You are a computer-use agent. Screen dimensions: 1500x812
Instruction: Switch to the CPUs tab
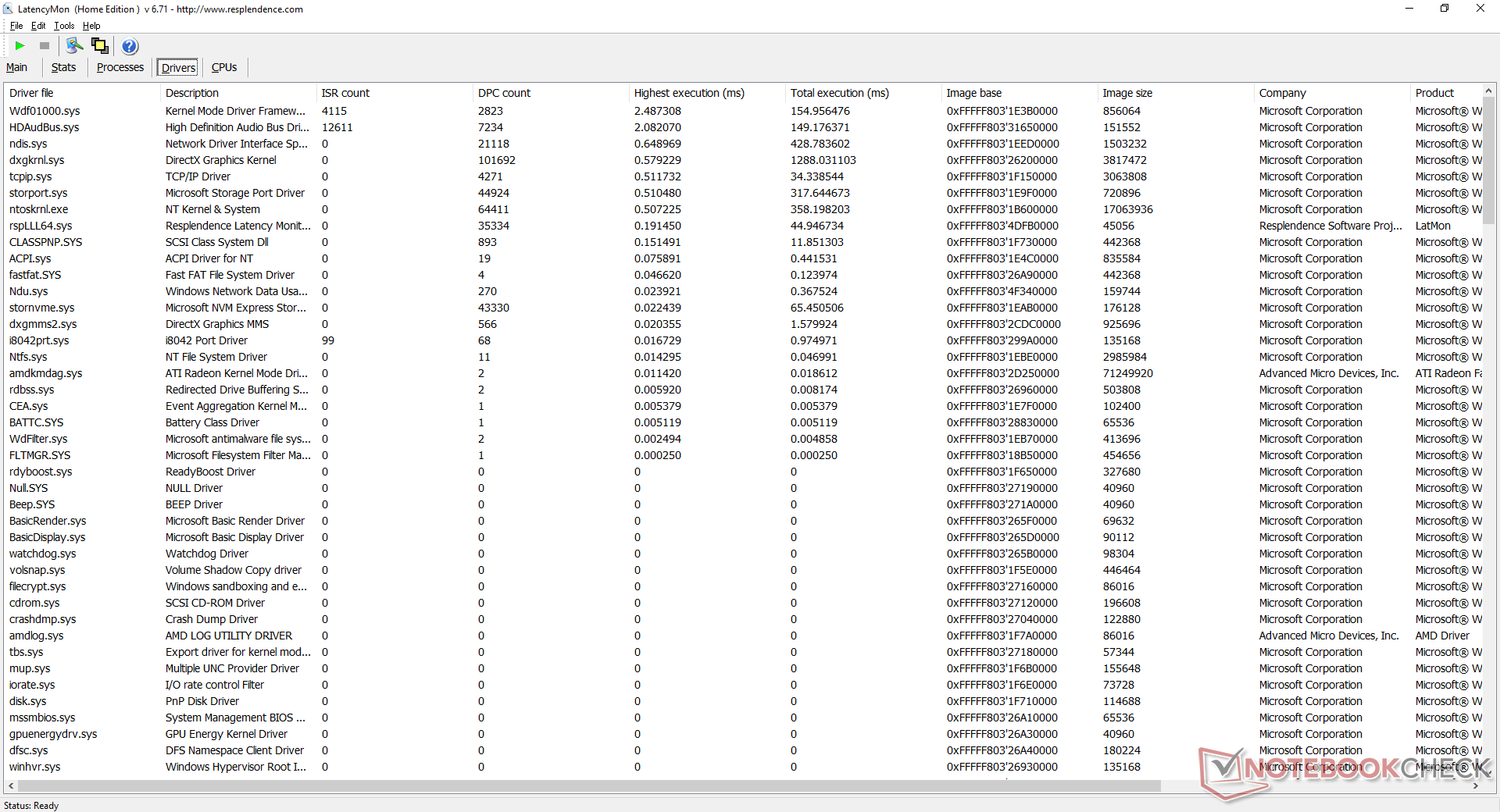click(224, 68)
